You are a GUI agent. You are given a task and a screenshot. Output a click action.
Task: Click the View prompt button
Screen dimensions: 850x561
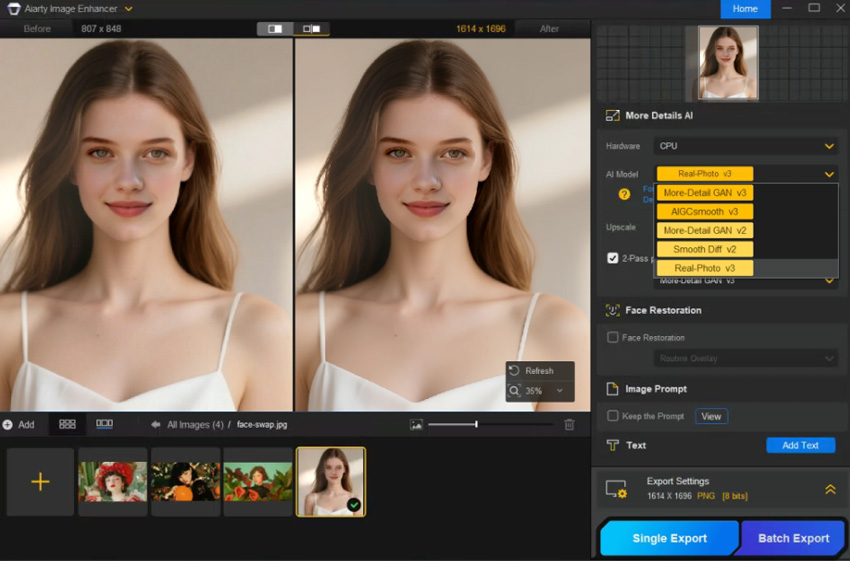[711, 416]
